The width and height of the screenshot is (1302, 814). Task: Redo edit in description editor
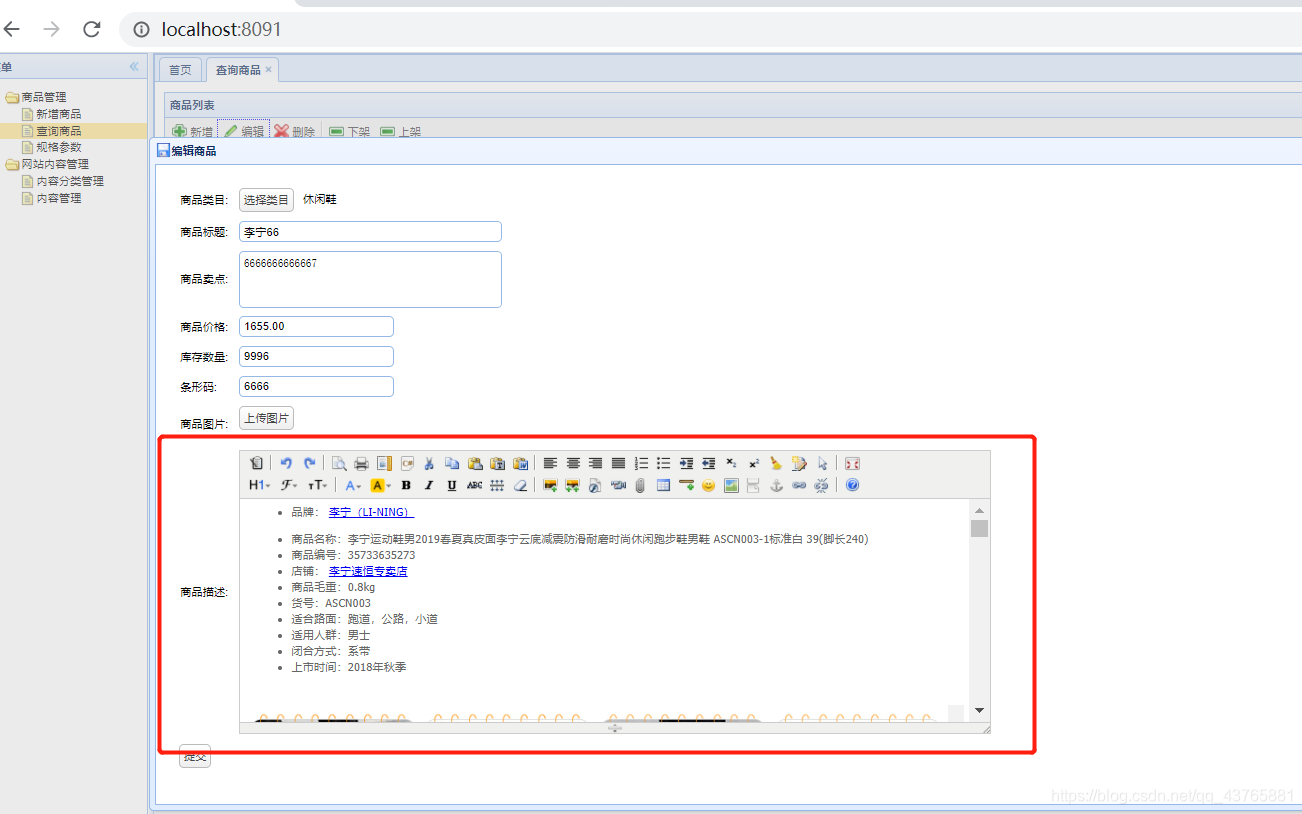click(x=310, y=463)
